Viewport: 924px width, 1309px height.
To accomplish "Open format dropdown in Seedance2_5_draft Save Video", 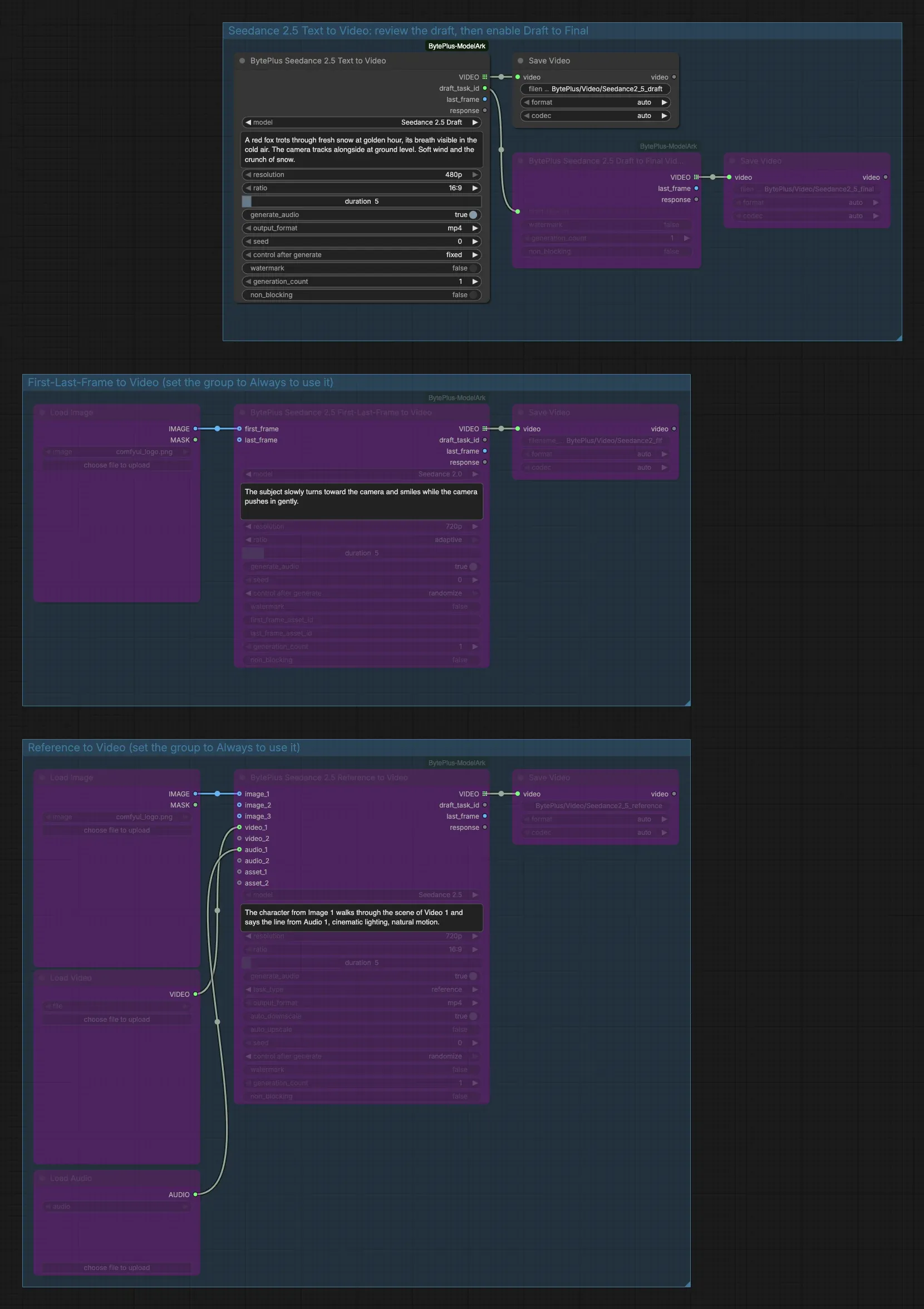I will coord(596,102).
